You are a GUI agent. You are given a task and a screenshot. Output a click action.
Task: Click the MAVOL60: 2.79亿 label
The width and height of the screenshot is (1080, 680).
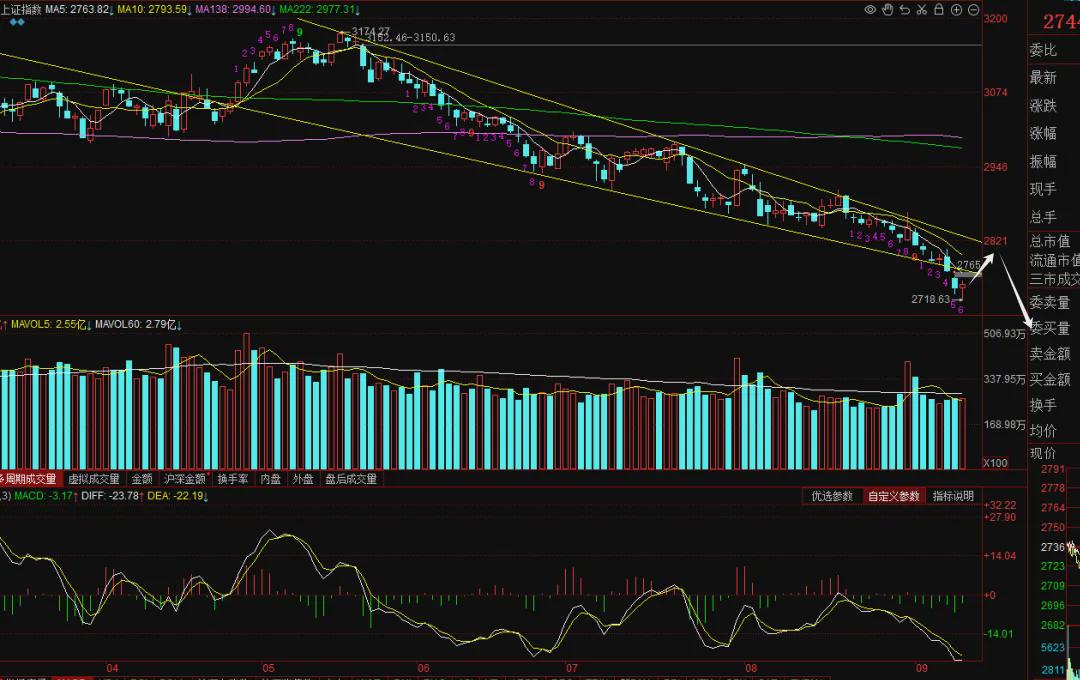pyautogui.click(x=138, y=324)
